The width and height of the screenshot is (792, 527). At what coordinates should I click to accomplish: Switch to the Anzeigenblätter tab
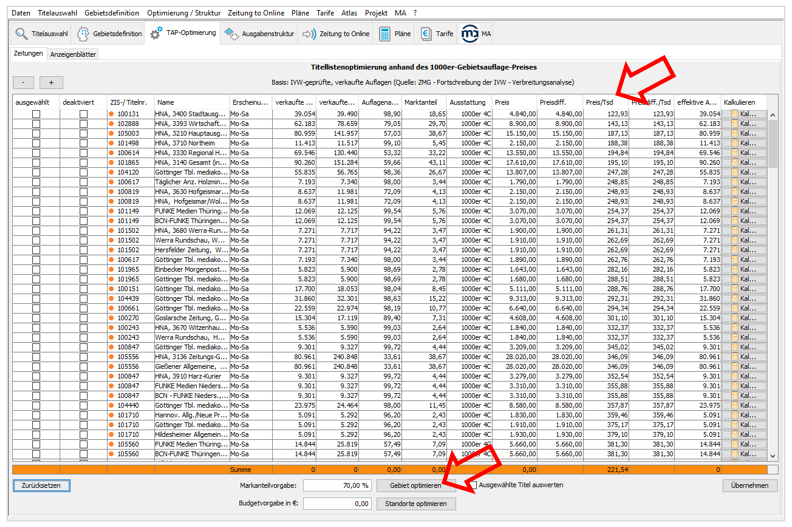(73, 54)
